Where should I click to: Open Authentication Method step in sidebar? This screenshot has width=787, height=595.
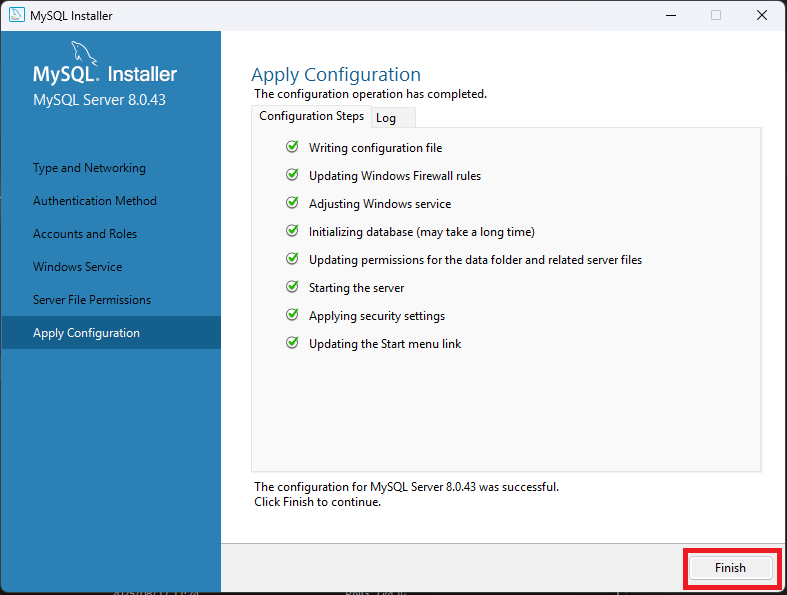pyautogui.click(x=95, y=201)
